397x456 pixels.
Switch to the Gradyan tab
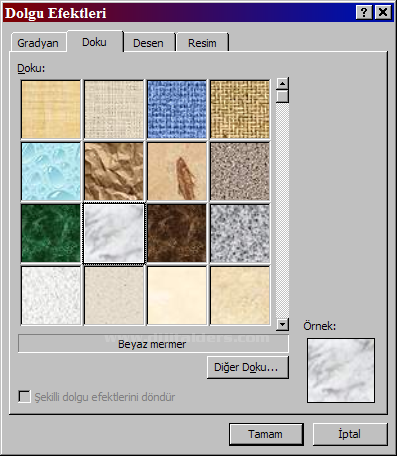tap(38, 43)
